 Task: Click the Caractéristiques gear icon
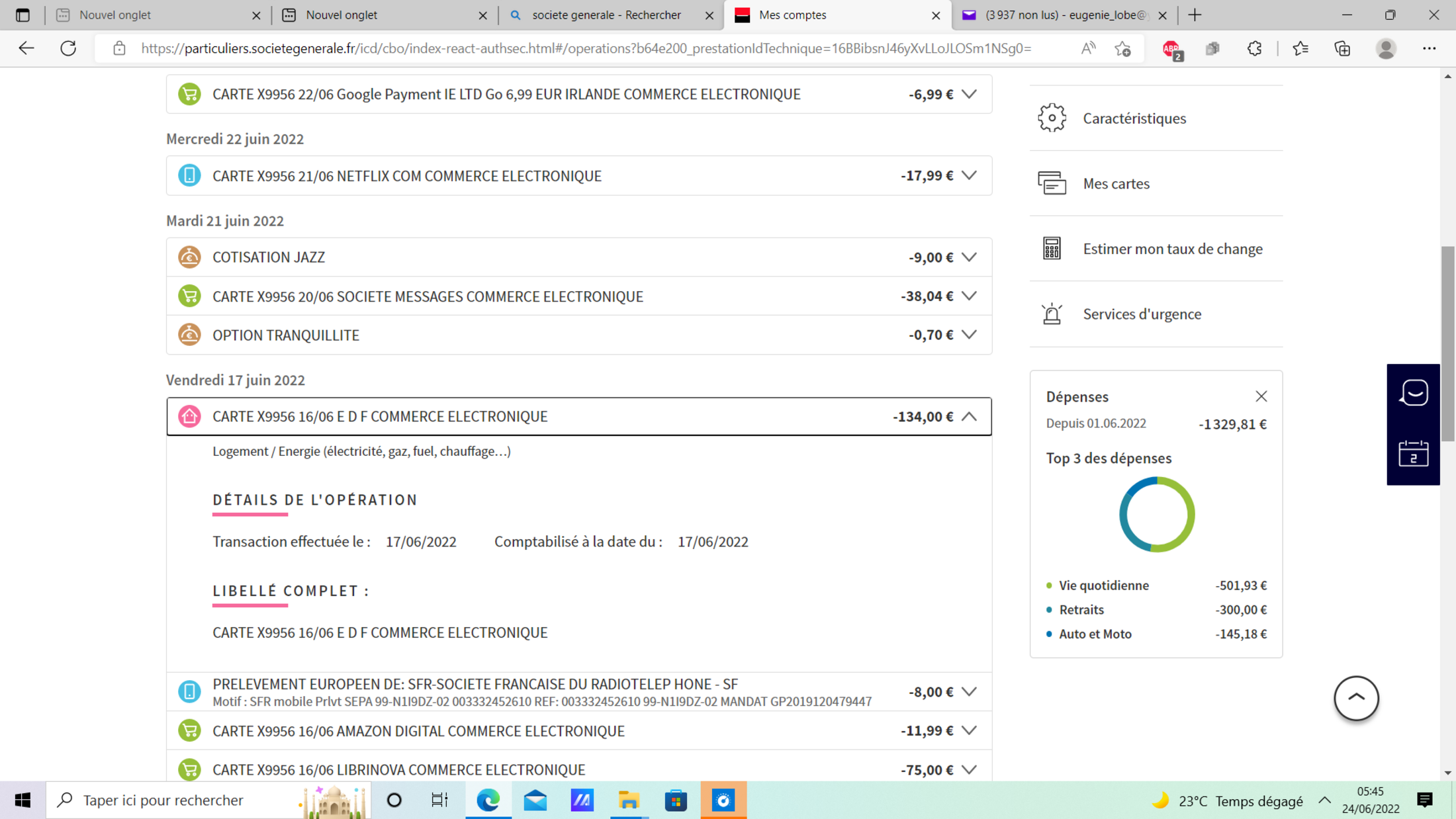click(1052, 118)
